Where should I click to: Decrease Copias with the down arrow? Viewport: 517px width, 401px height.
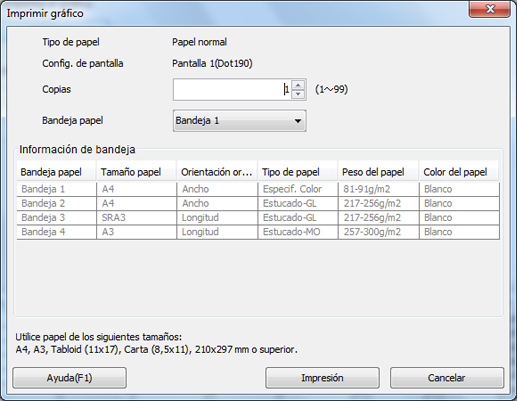(x=298, y=94)
